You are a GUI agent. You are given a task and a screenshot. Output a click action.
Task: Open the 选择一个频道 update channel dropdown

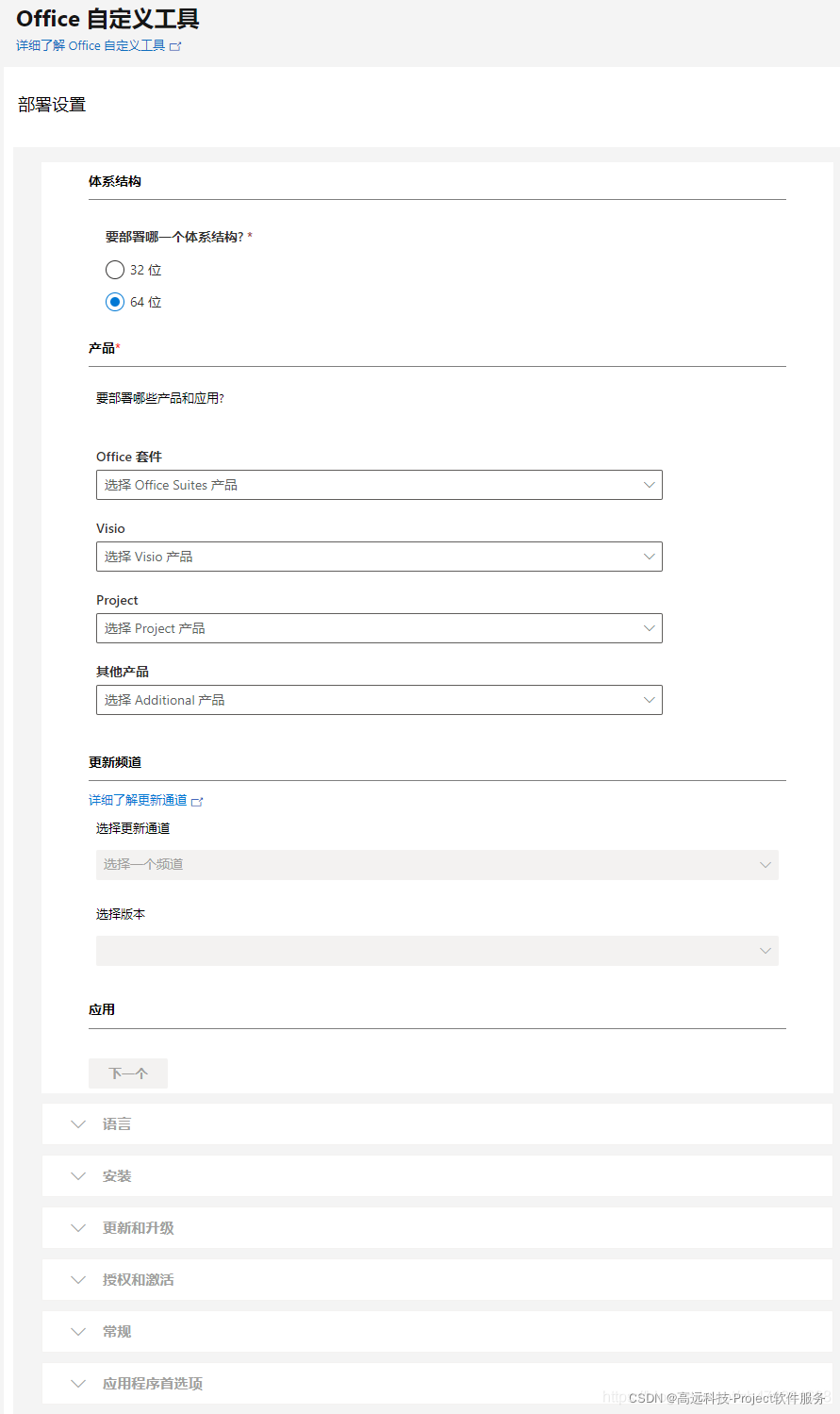(x=437, y=865)
